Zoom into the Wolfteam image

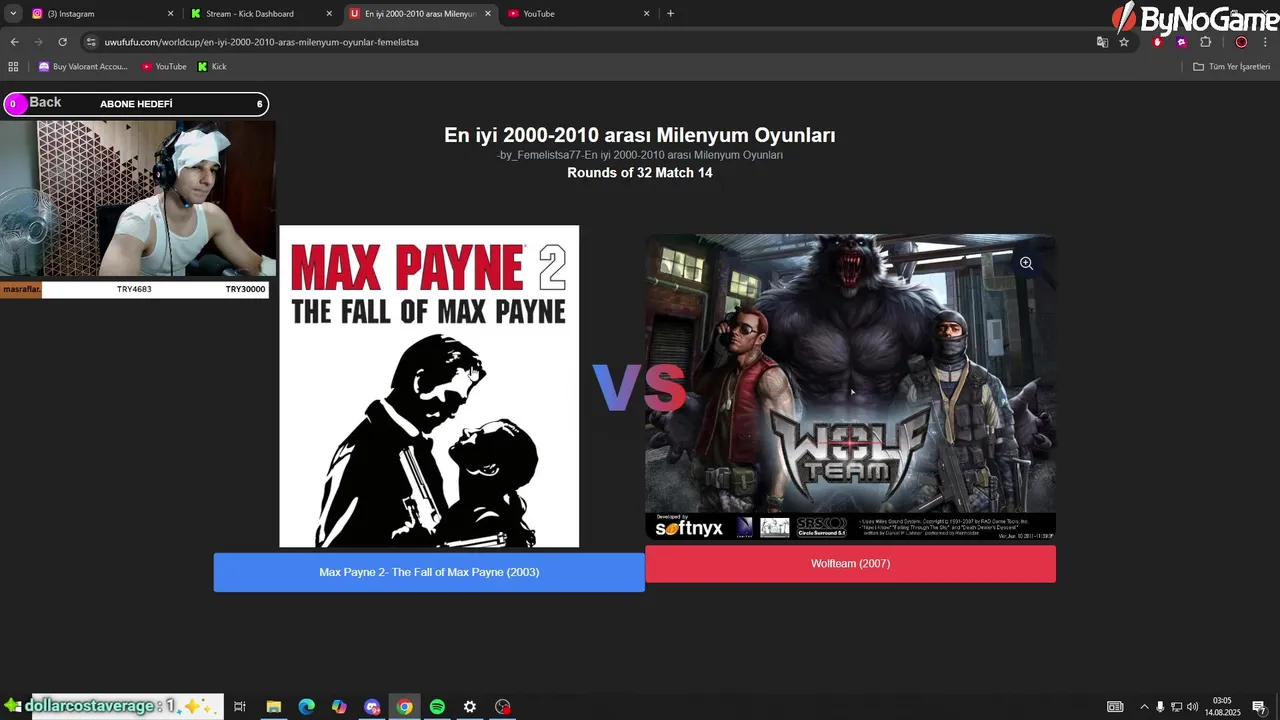click(1026, 263)
